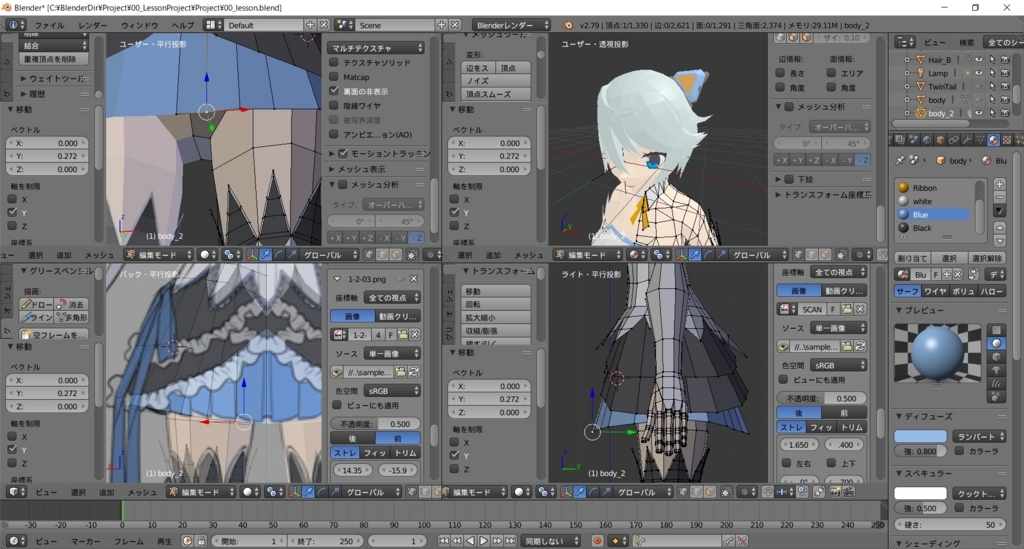Collapse the ディフューズ panel
Image resolution: width=1024 pixels, height=549 pixels.
924,416
